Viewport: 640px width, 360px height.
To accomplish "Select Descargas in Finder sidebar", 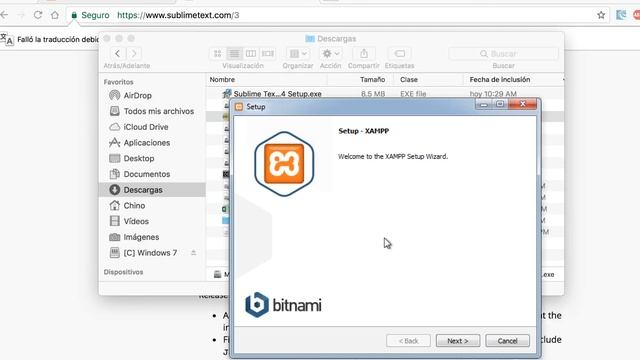I will [152, 190].
